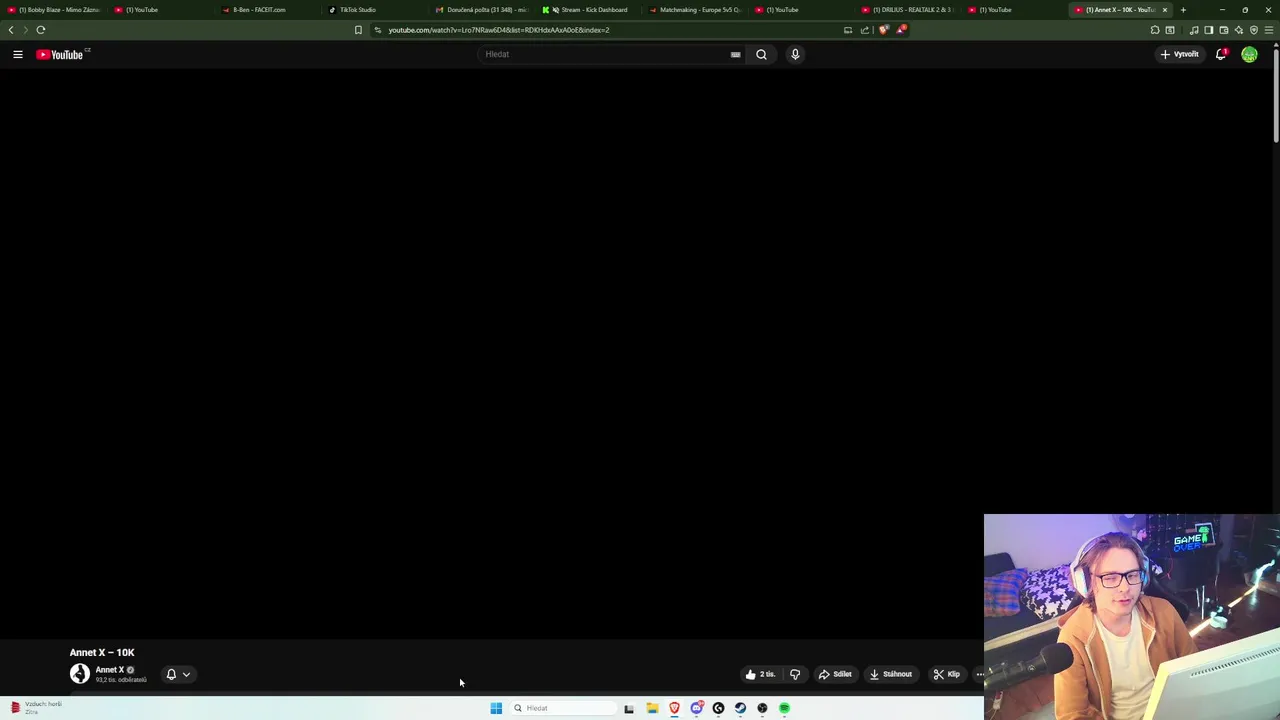Start voice search with the microphone icon

point(795,55)
